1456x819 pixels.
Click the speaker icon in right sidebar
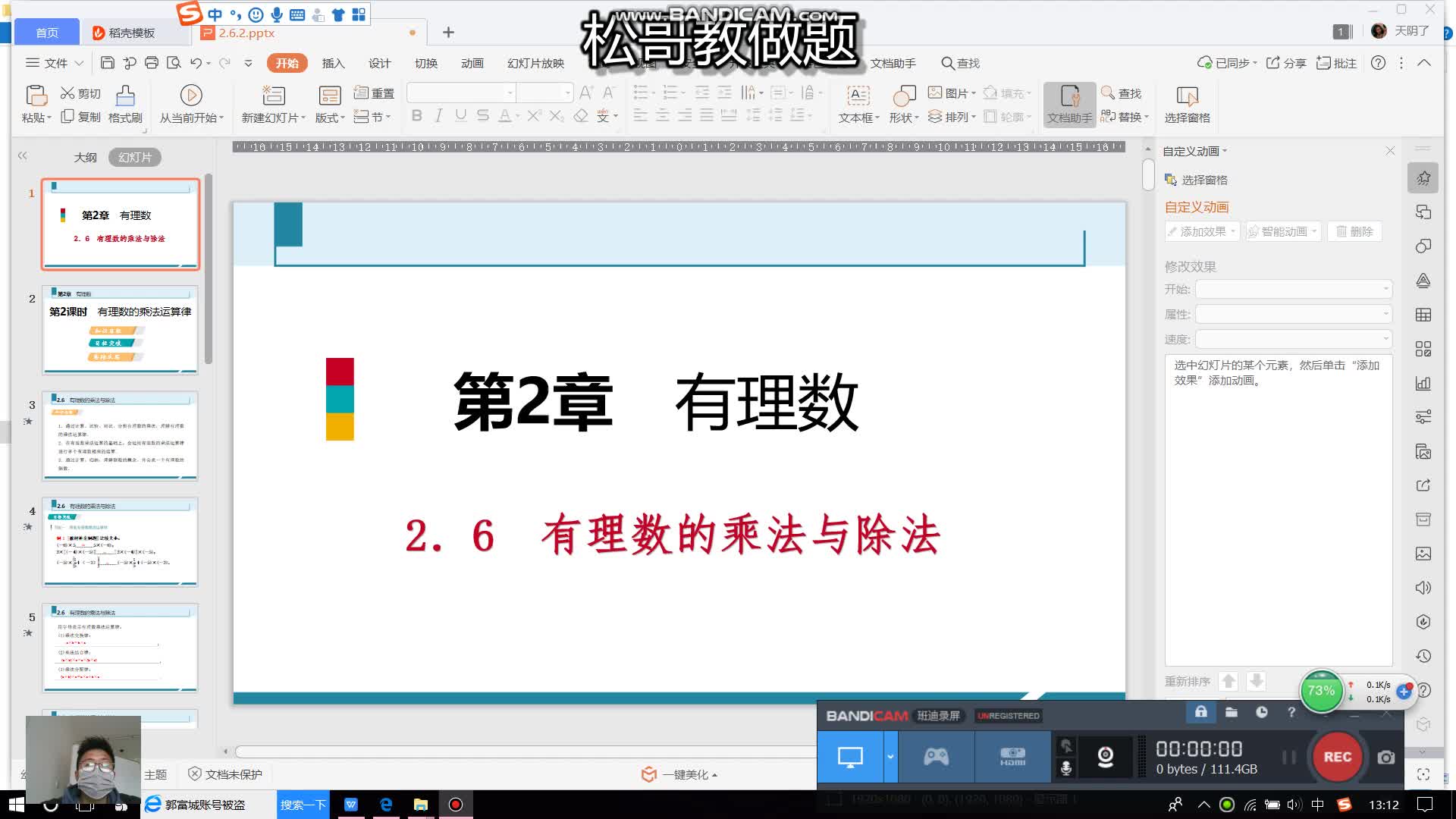point(1423,588)
